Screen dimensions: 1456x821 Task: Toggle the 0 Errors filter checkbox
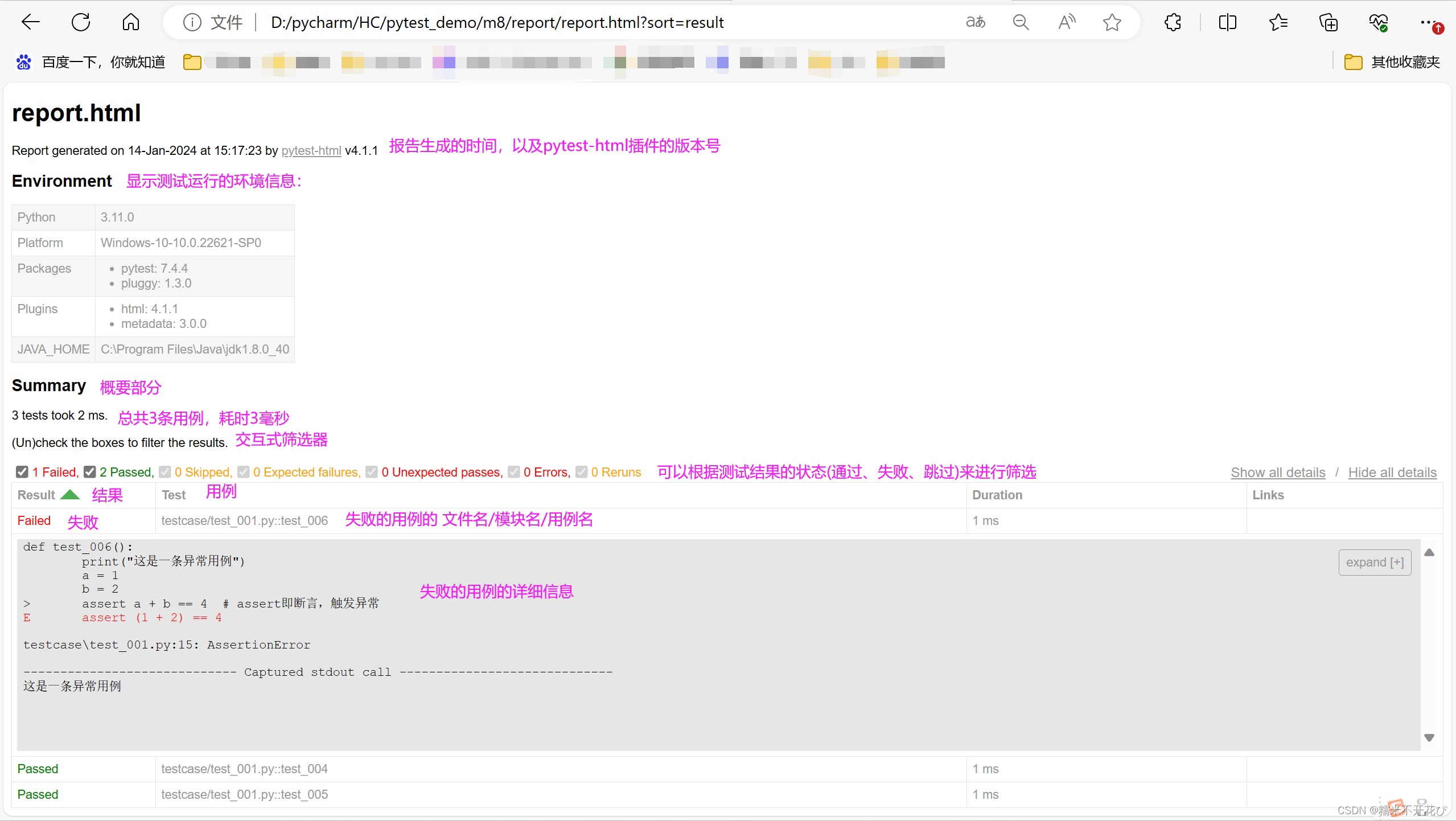[514, 471]
